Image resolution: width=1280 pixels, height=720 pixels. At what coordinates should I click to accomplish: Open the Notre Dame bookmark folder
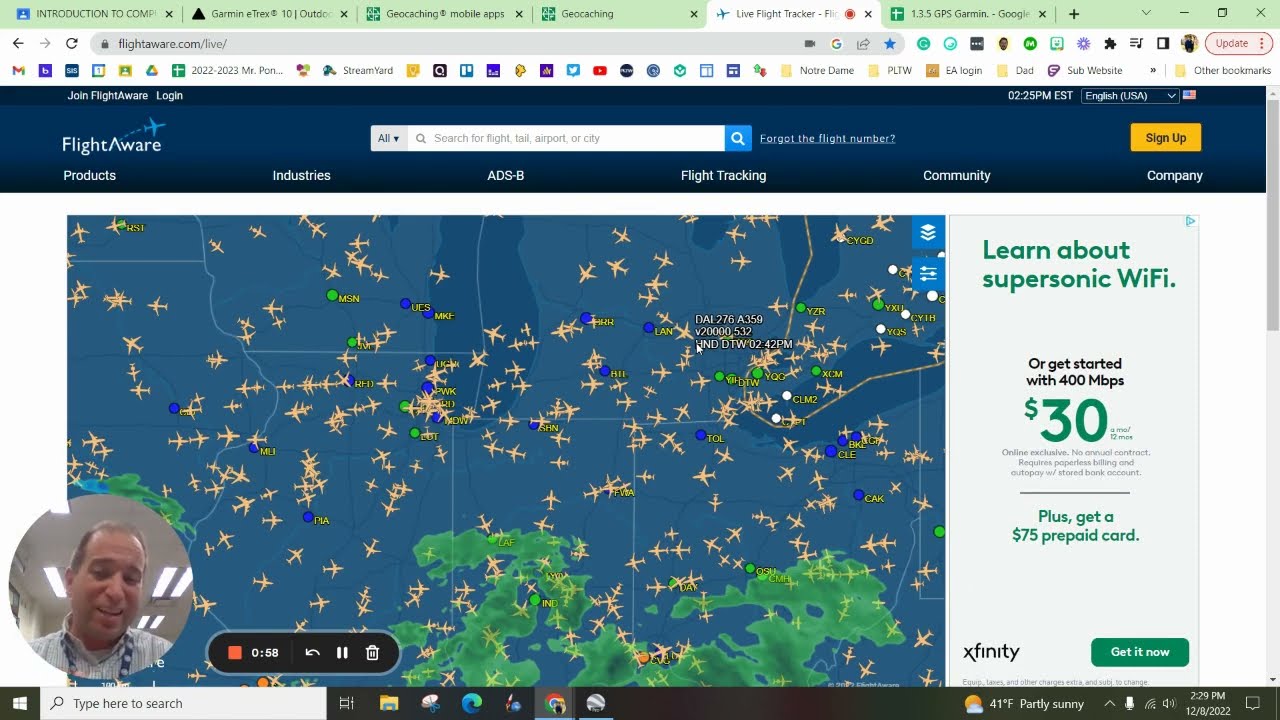[817, 71]
